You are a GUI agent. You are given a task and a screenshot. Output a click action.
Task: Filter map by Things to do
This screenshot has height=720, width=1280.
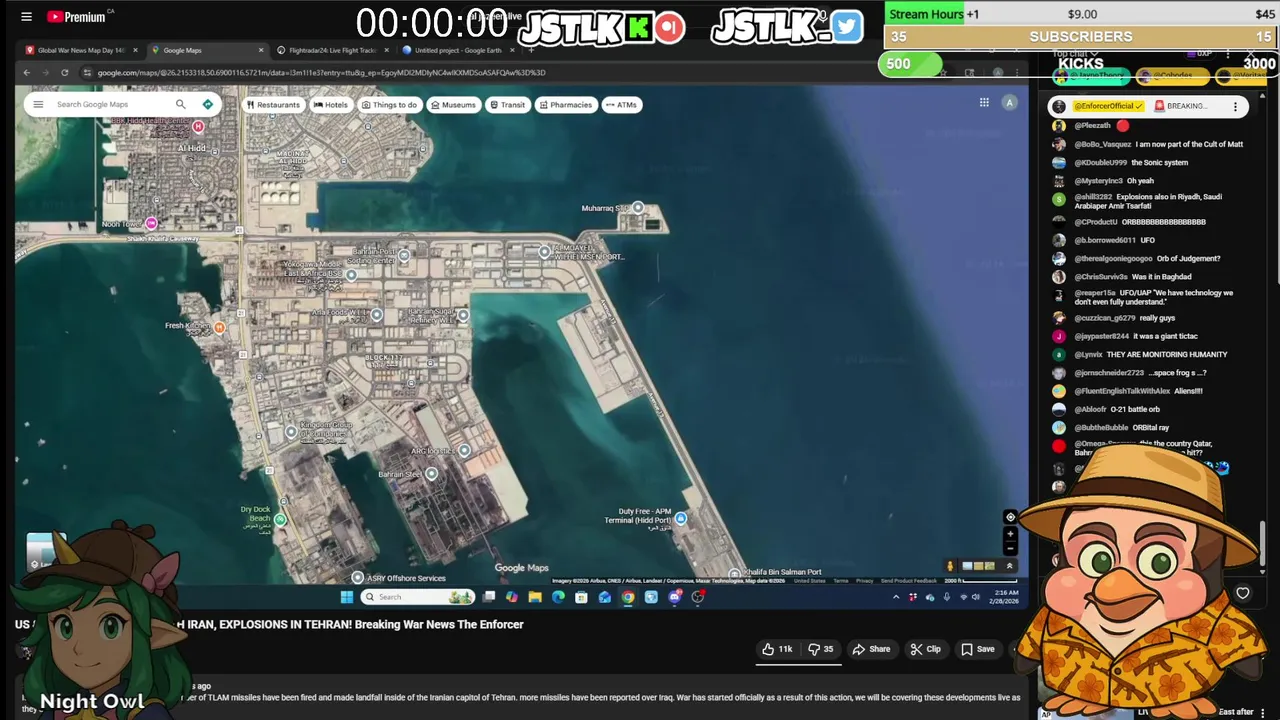[x=389, y=105]
